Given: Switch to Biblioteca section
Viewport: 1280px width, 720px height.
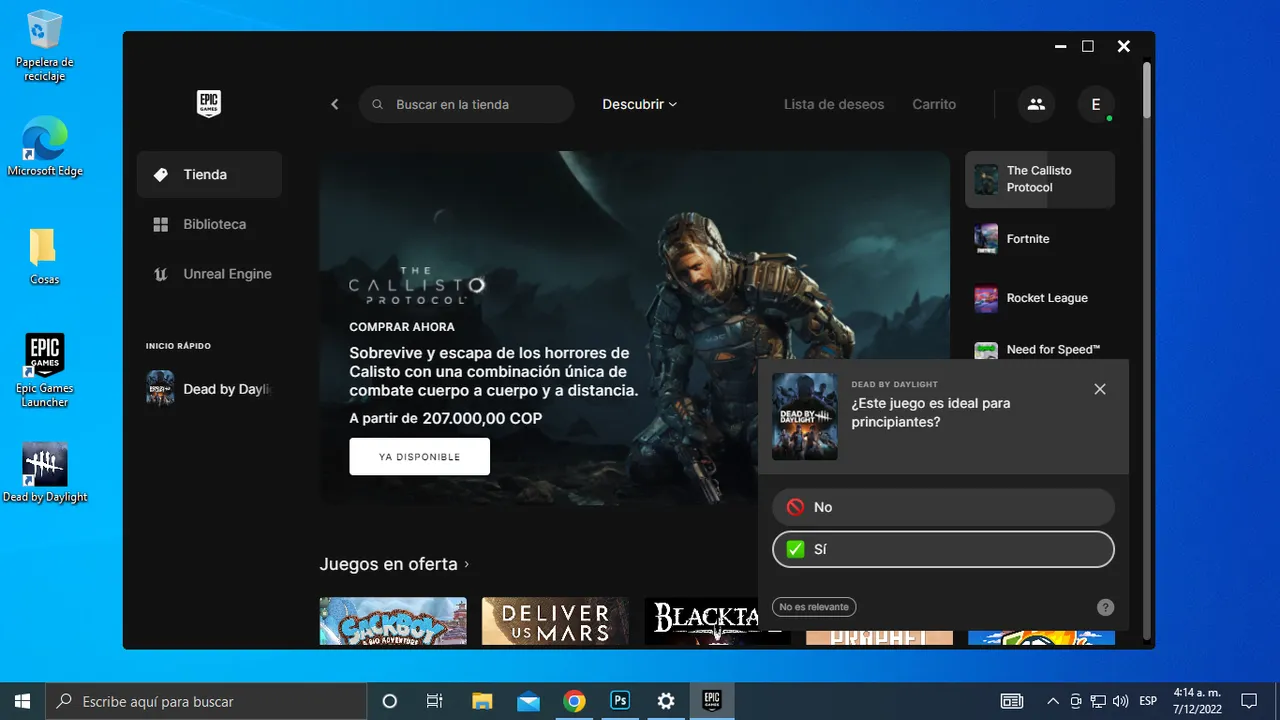Looking at the screenshot, I should (x=209, y=225).
